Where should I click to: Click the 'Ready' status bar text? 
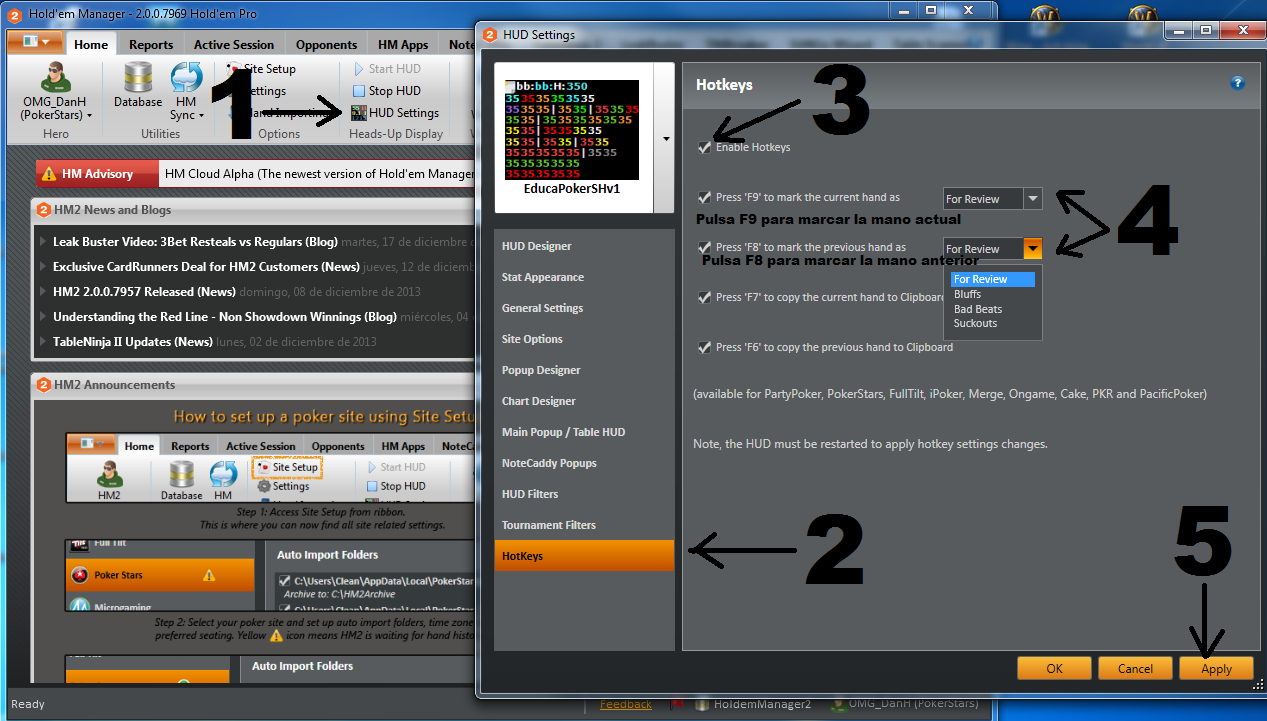pos(28,704)
